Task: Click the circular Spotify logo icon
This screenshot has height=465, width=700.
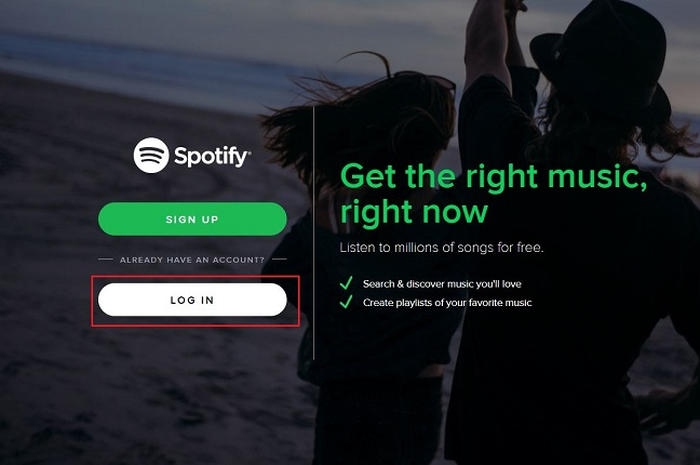Action: (x=151, y=155)
